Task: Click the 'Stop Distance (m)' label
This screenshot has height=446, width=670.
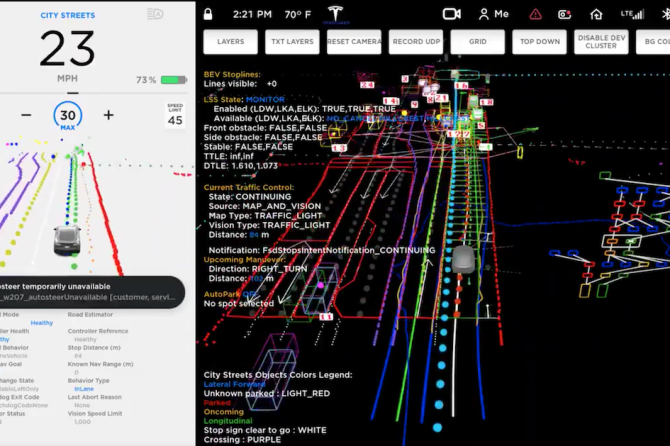Action: click(94, 348)
